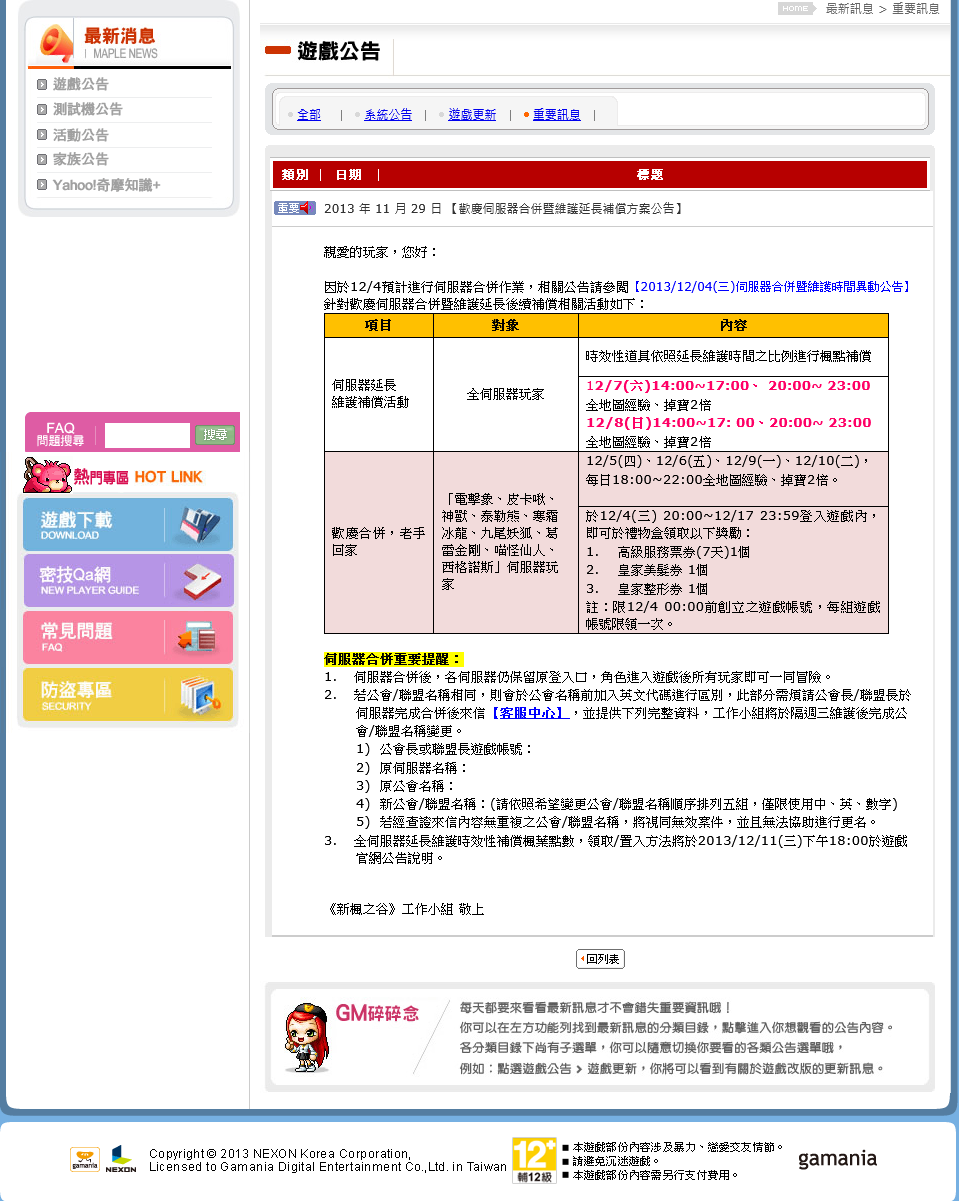Viewport: 959px width, 1201px height.
Task: Open 家族公告 in the news sidebar
Action: tap(80, 159)
